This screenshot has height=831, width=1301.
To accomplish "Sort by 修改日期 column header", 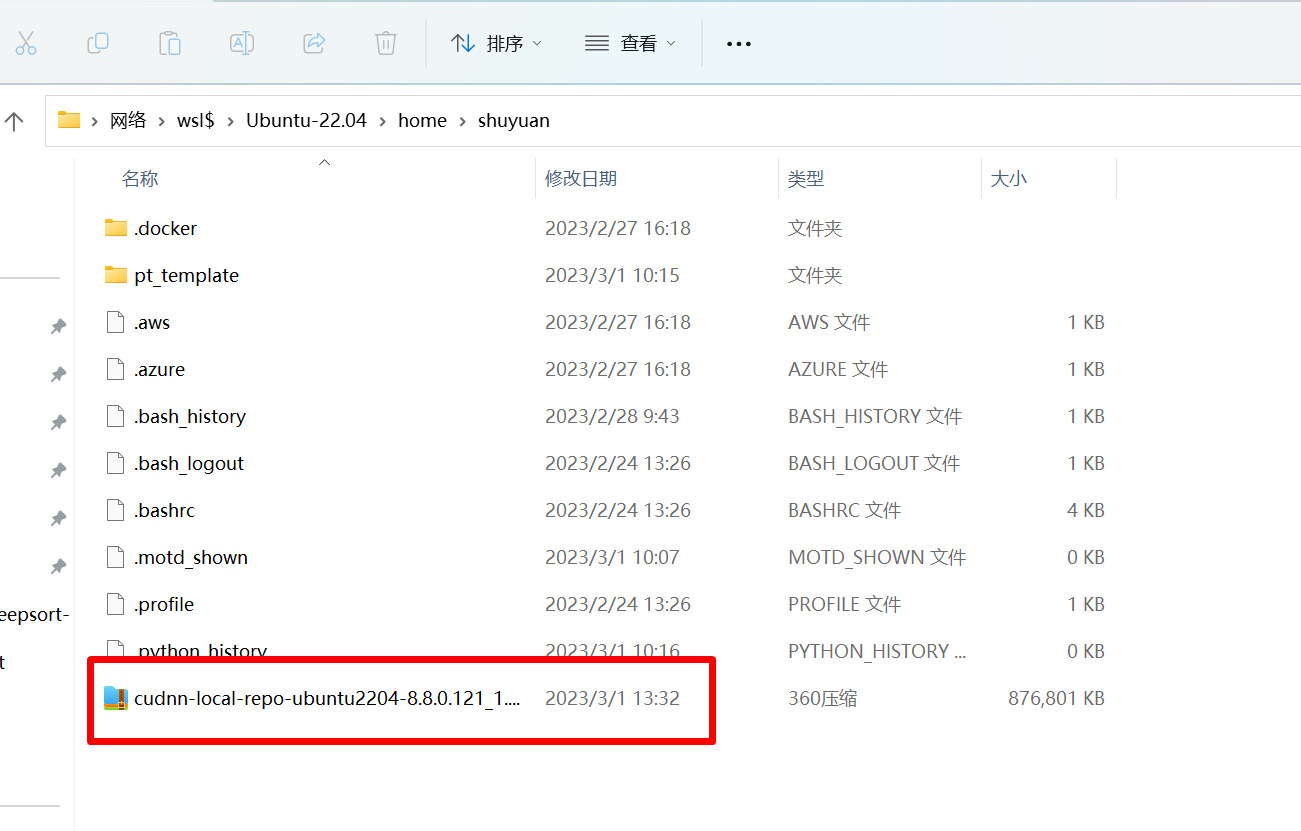I will coord(581,179).
